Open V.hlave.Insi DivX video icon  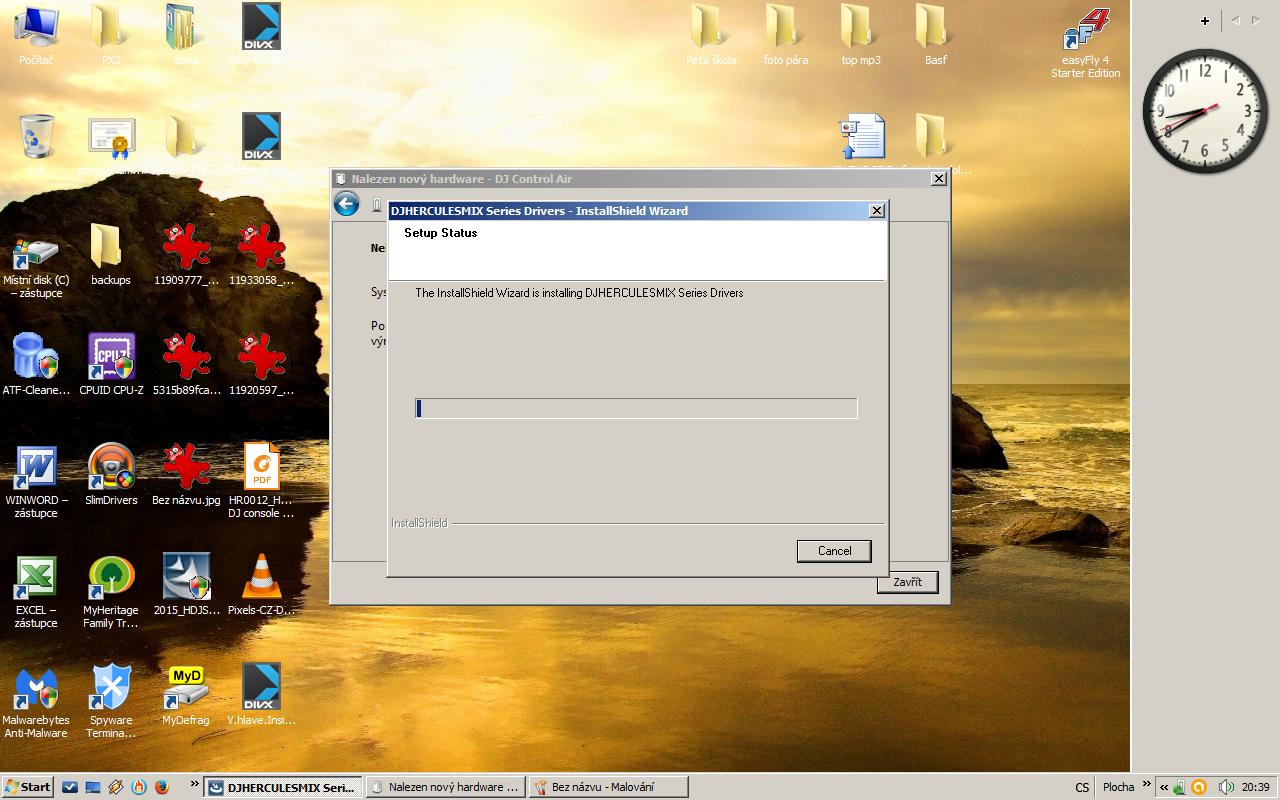coord(261,695)
